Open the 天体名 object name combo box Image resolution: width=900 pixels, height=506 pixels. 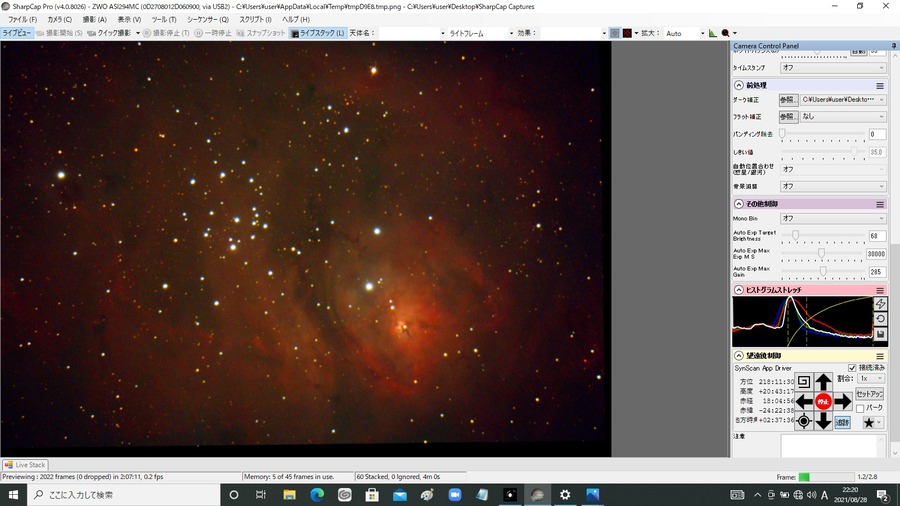click(412, 33)
